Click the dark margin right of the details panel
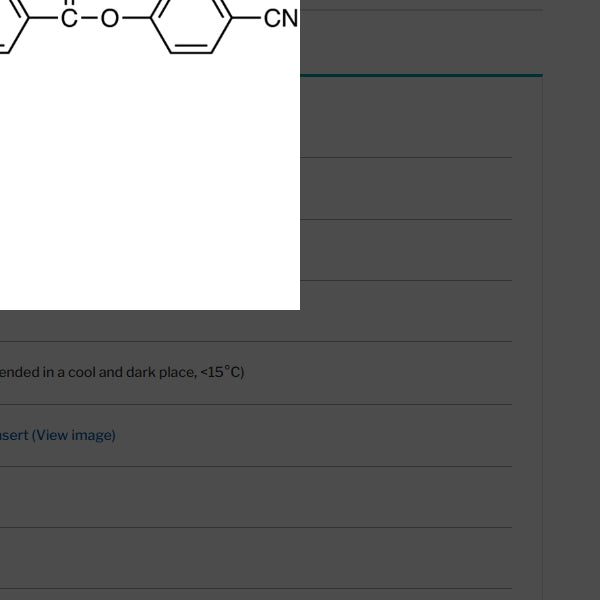 [x=570, y=300]
